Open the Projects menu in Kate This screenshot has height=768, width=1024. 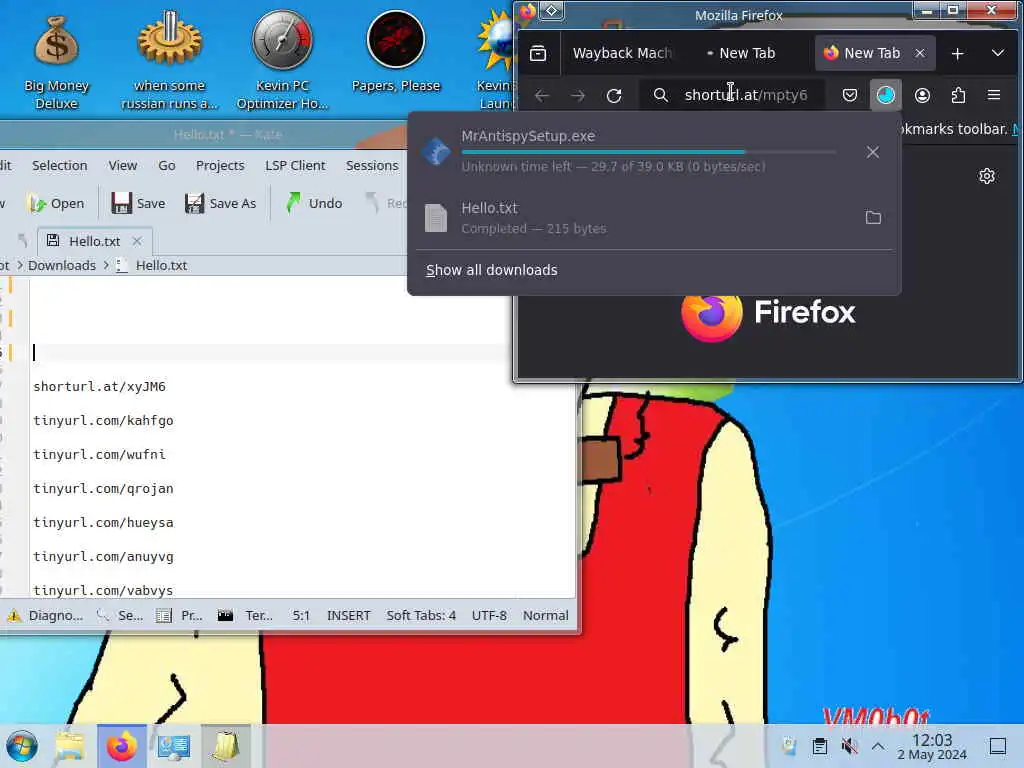coord(220,166)
